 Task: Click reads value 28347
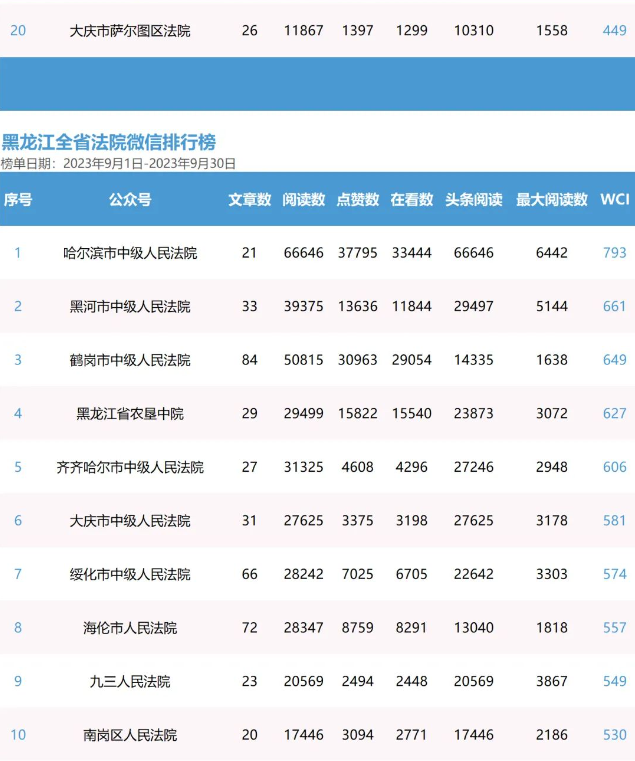pos(303,628)
